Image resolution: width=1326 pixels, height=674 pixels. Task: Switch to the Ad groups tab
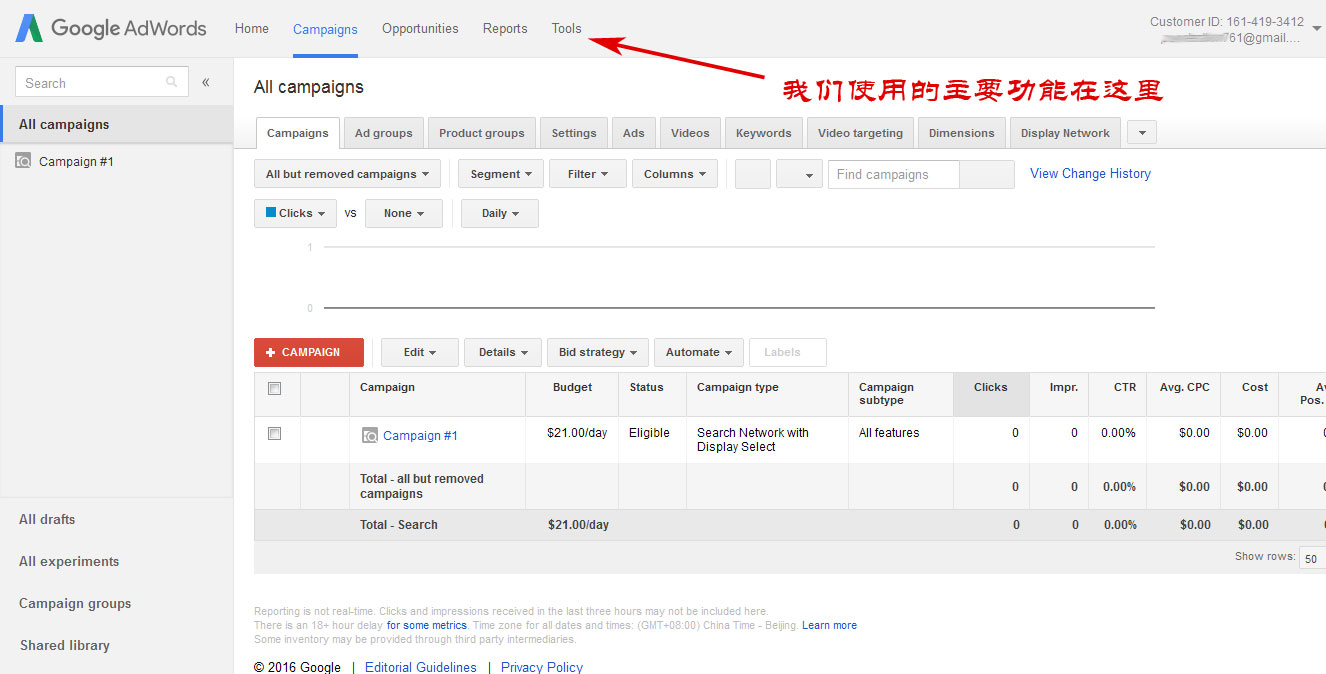click(x=384, y=133)
